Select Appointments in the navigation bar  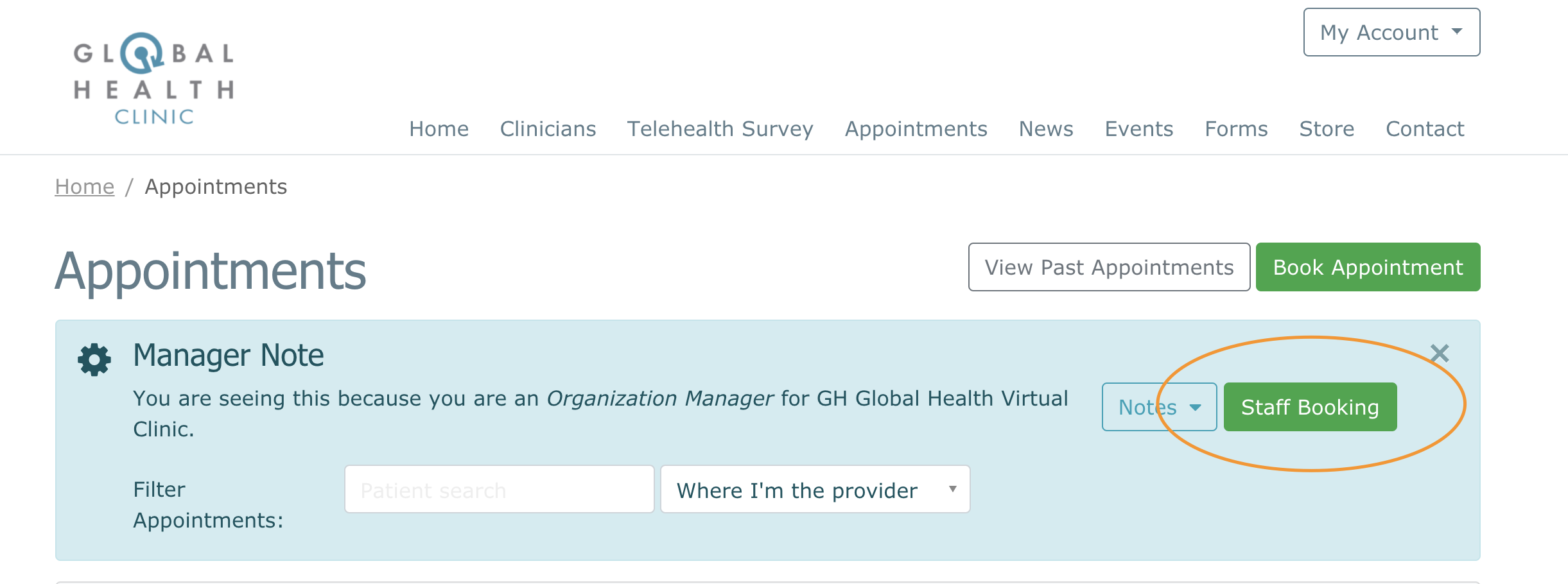pos(916,129)
